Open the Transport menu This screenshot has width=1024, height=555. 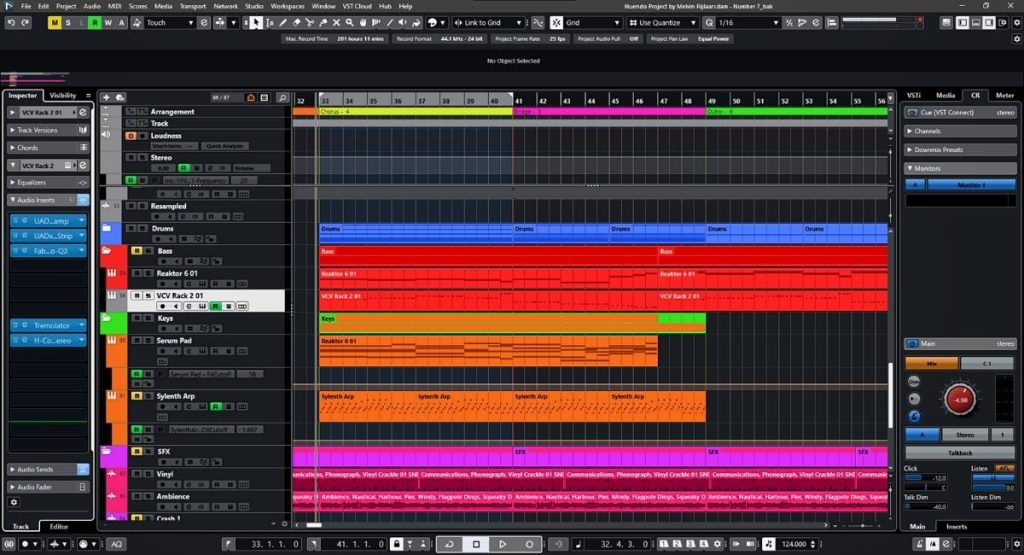click(x=193, y=6)
